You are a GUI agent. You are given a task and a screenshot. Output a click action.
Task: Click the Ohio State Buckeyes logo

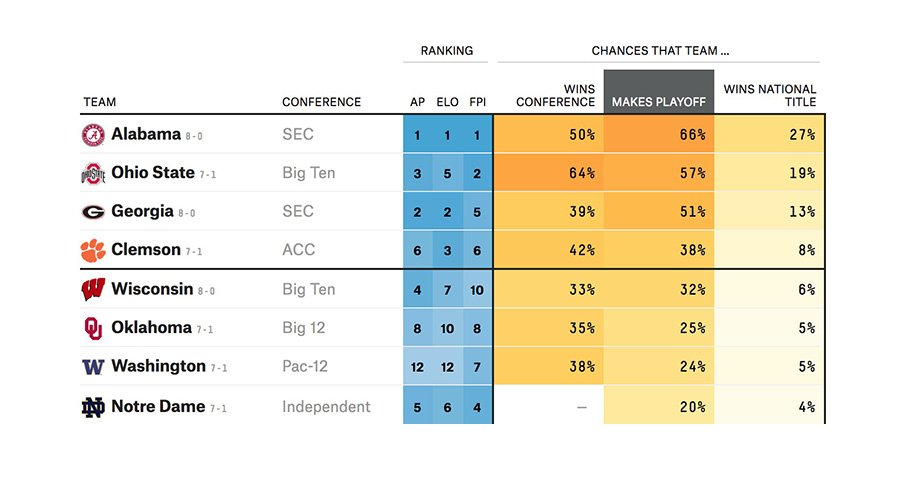pyautogui.click(x=93, y=174)
